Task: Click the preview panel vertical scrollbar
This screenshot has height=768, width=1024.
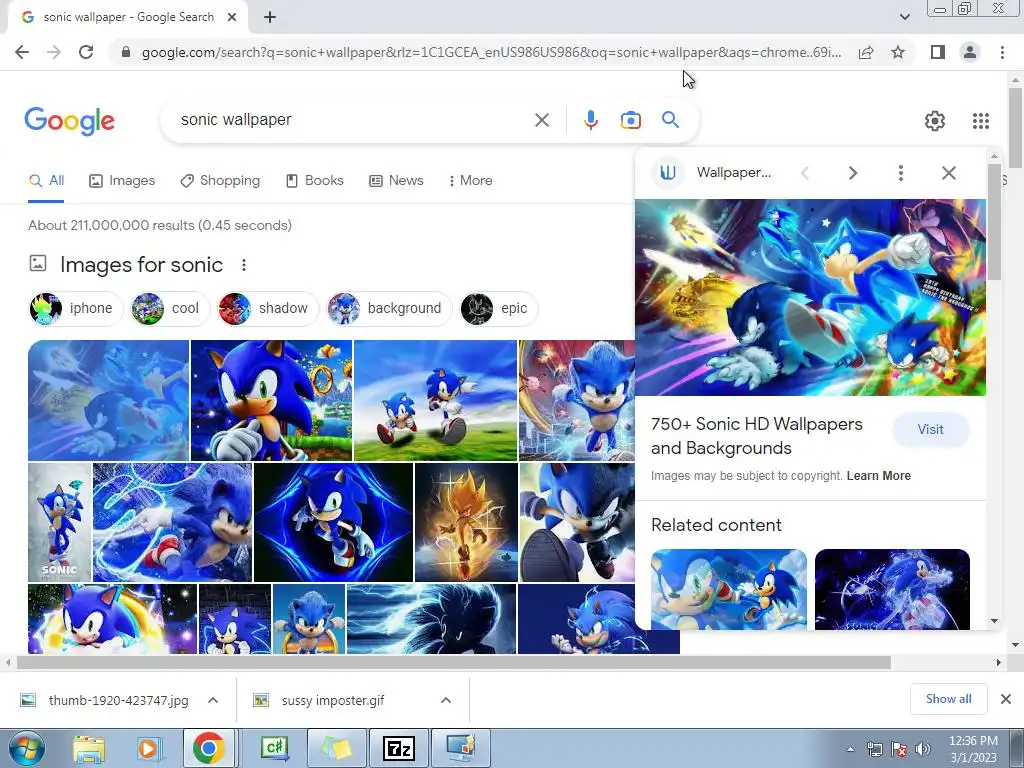Action: click(993, 222)
